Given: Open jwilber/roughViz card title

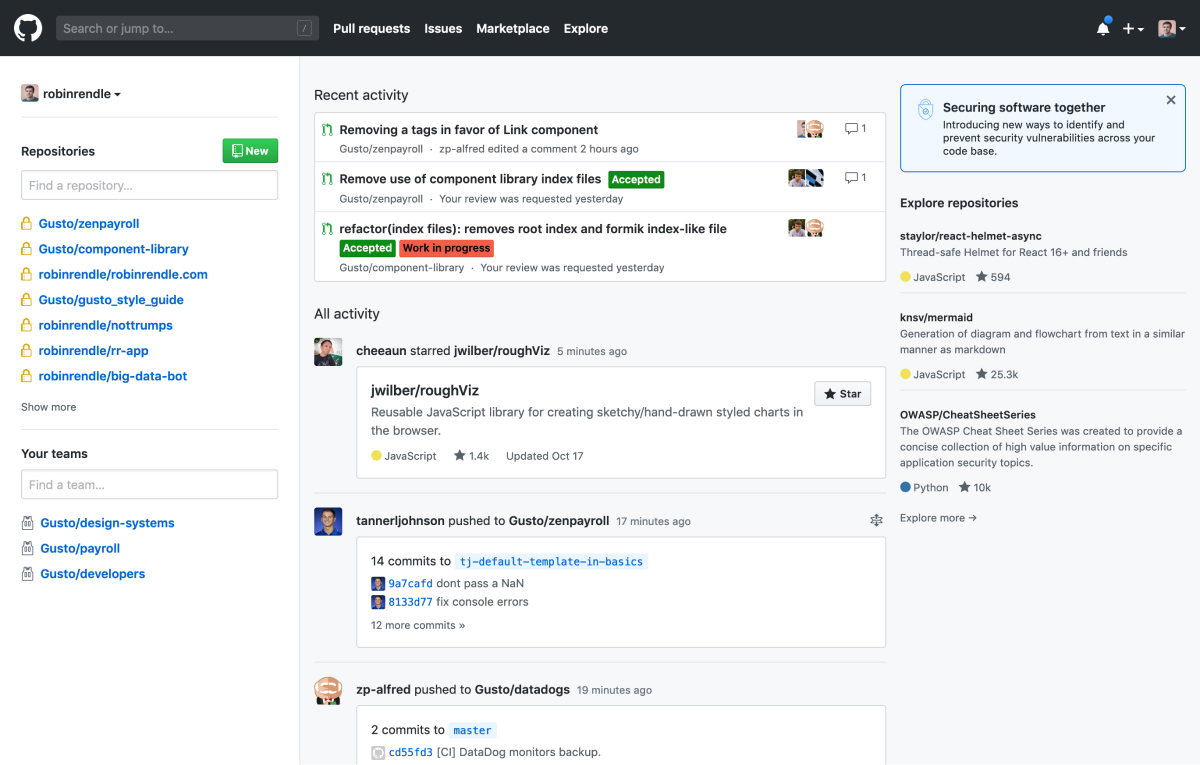Looking at the screenshot, I should pos(425,390).
